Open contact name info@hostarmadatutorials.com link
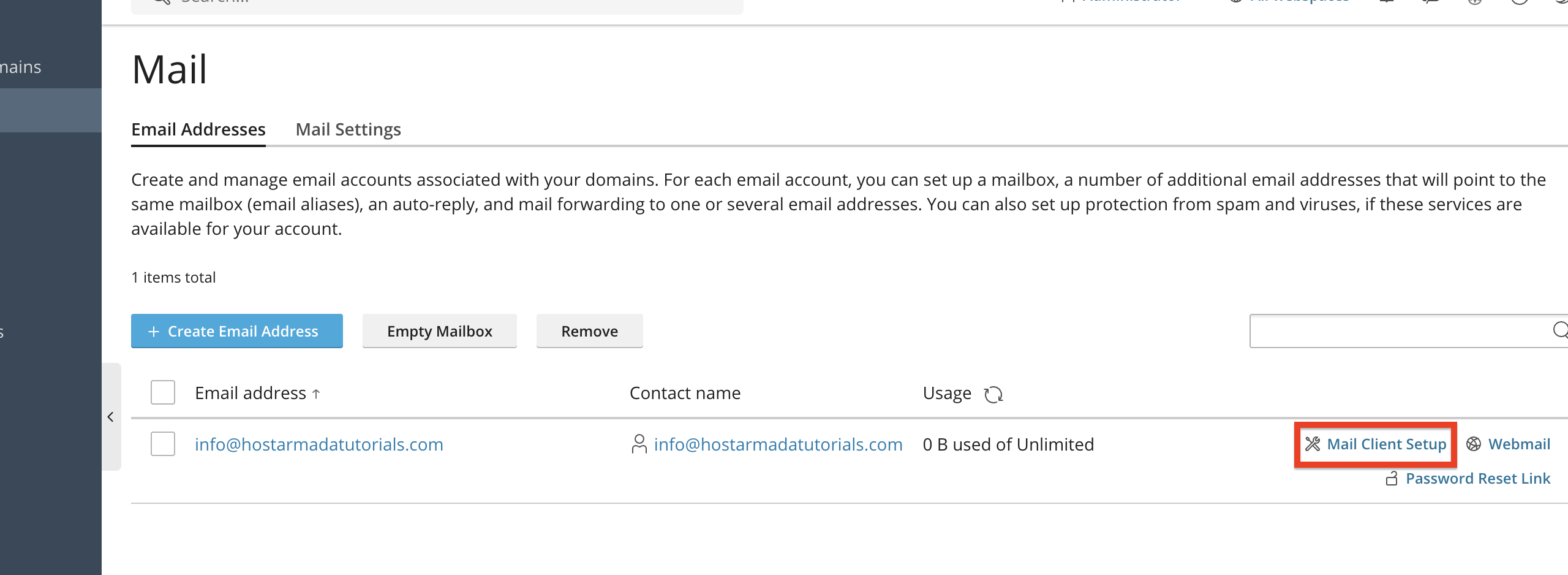This screenshot has height=575, width=1568. 778,444
